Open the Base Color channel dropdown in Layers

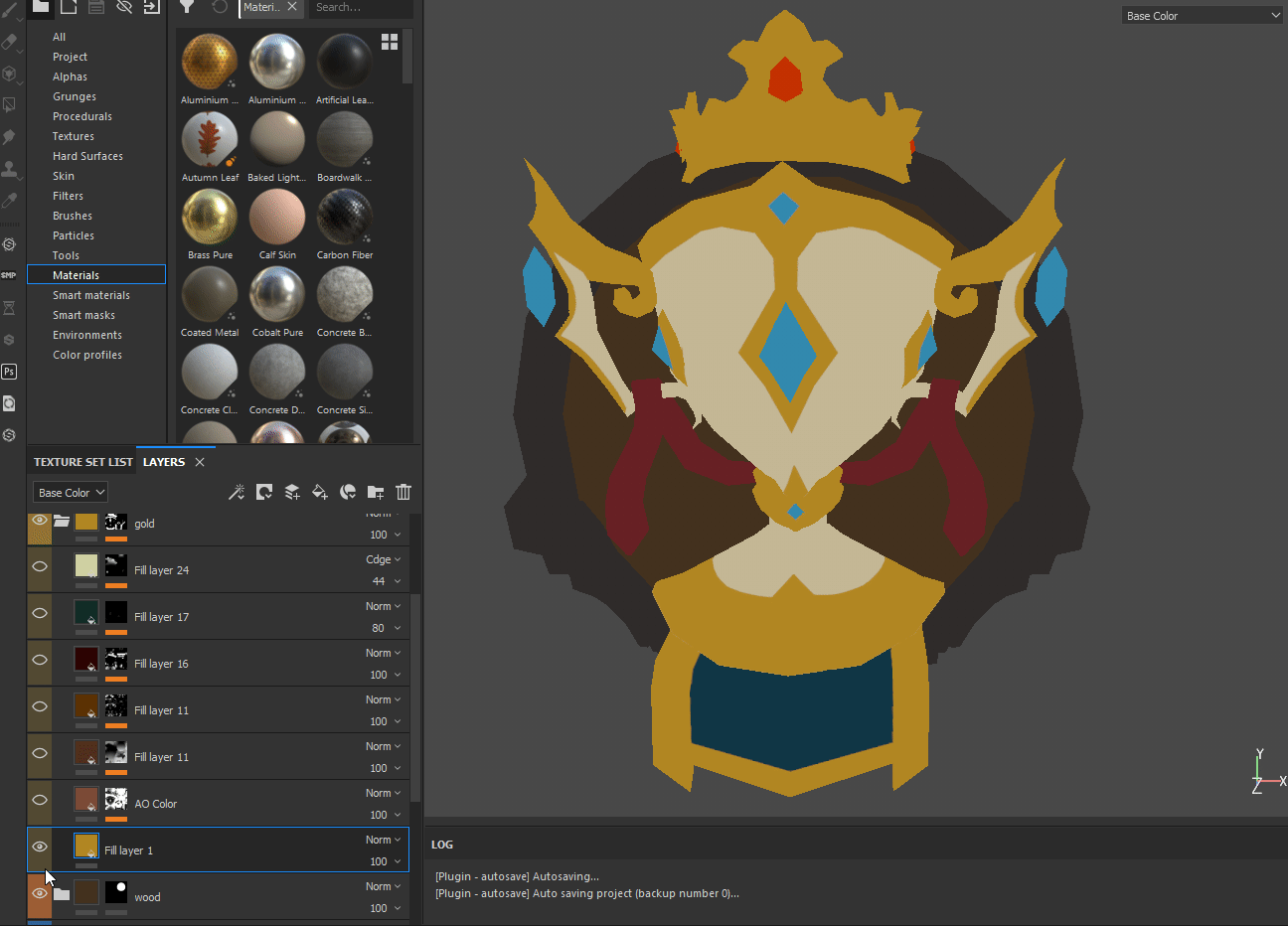(x=71, y=493)
